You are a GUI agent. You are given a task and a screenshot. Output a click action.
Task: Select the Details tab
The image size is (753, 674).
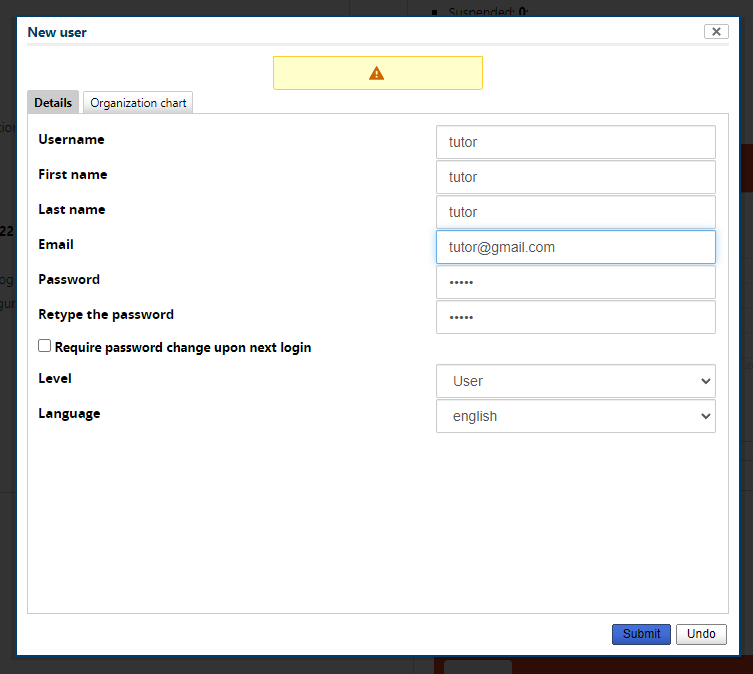click(53, 103)
